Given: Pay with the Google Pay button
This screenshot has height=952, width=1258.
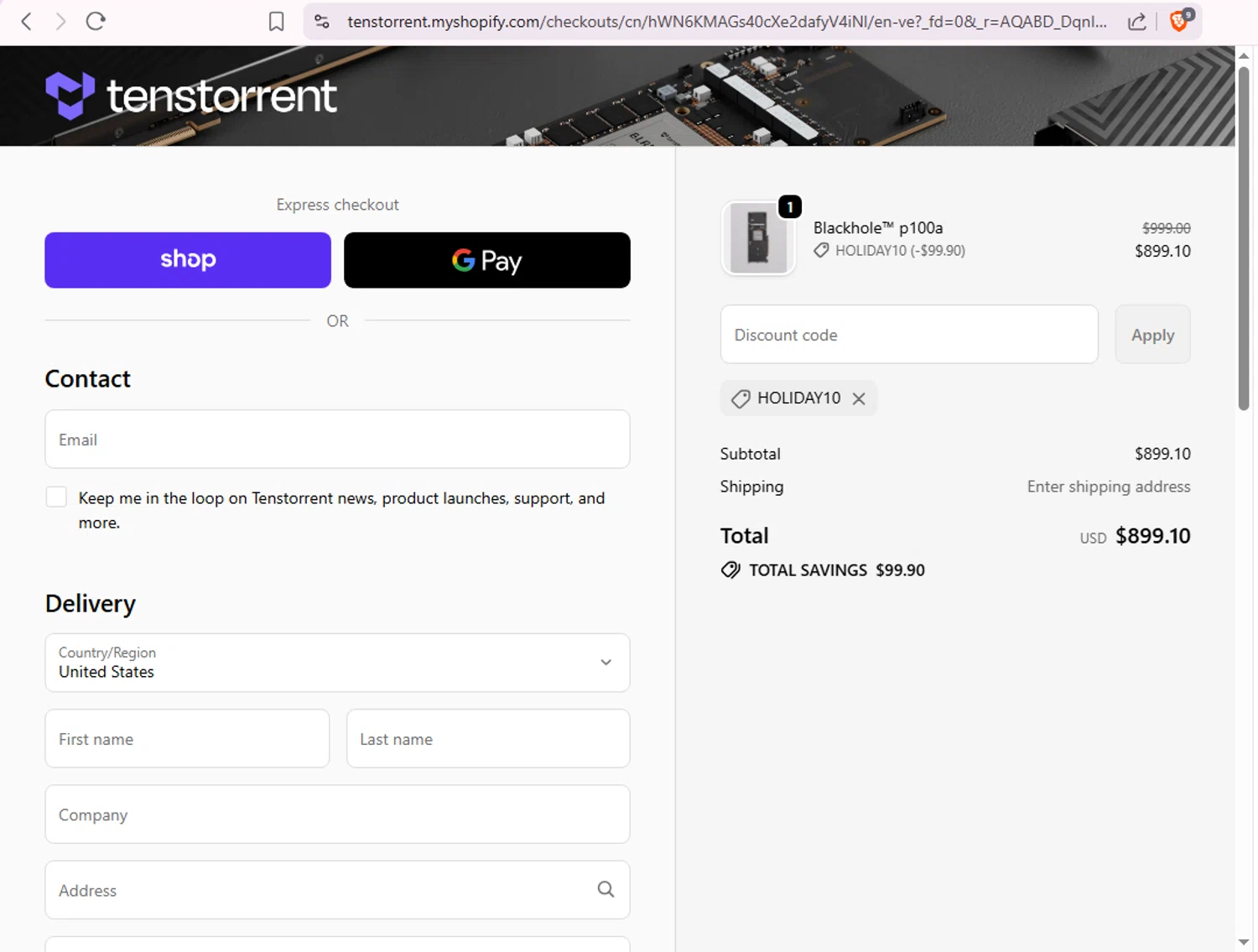Looking at the screenshot, I should pyautogui.click(x=487, y=260).
